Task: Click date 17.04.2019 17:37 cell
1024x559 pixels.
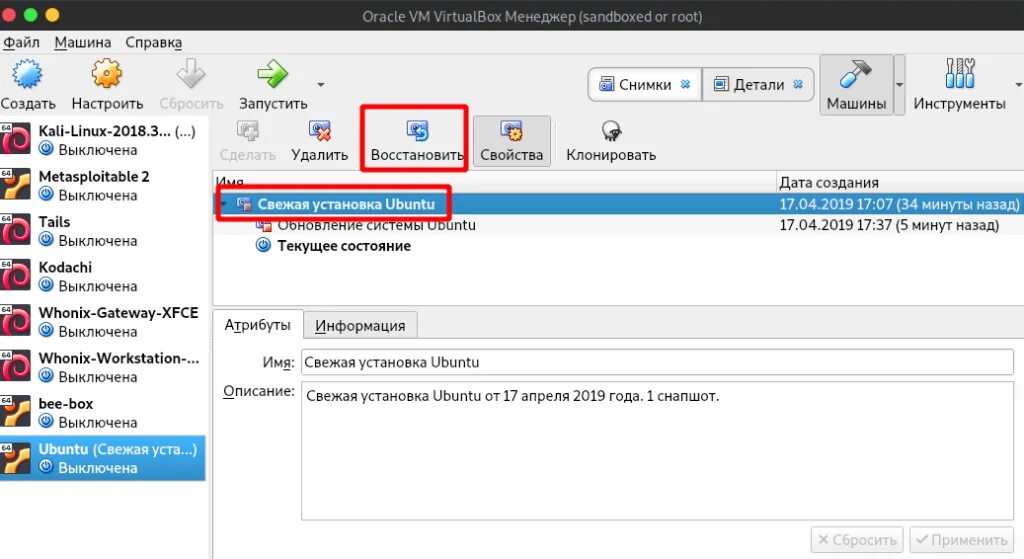Action: coord(889,225)
